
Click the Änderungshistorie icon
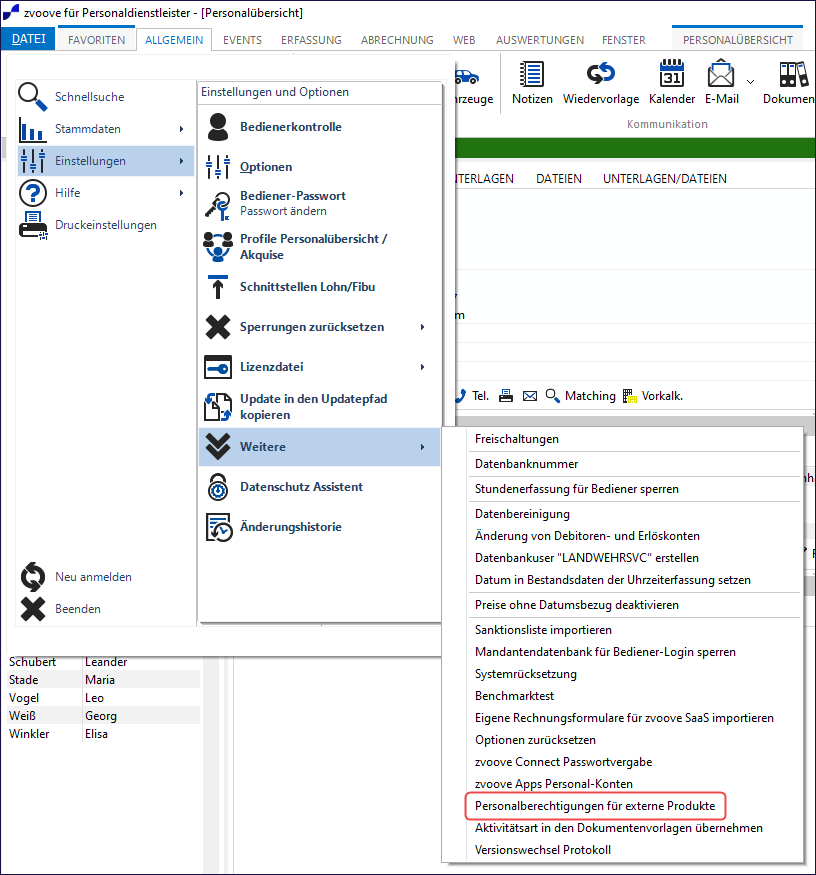pyautogui.click(x=219, y=527)
